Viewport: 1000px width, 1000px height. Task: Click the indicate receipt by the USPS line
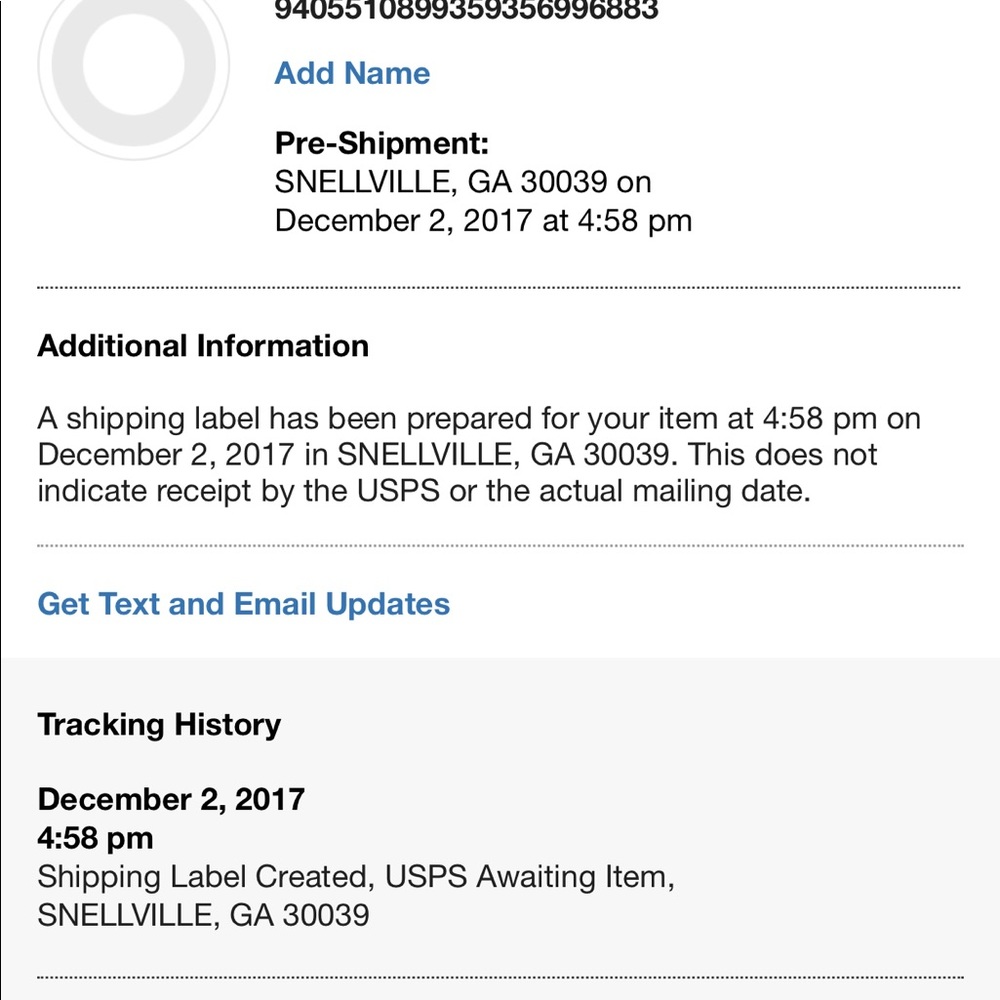tap(422, 492)
